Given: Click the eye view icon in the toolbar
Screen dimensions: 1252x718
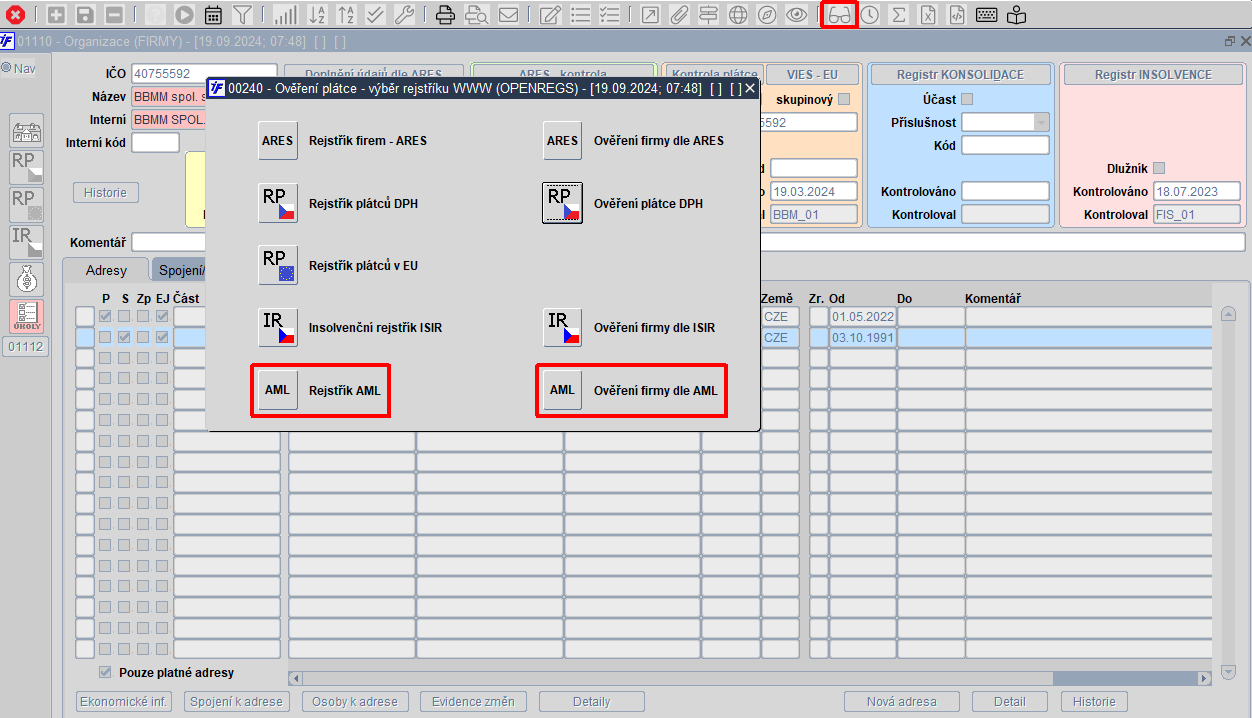Looking at the screenshot, I should point(797,15).
